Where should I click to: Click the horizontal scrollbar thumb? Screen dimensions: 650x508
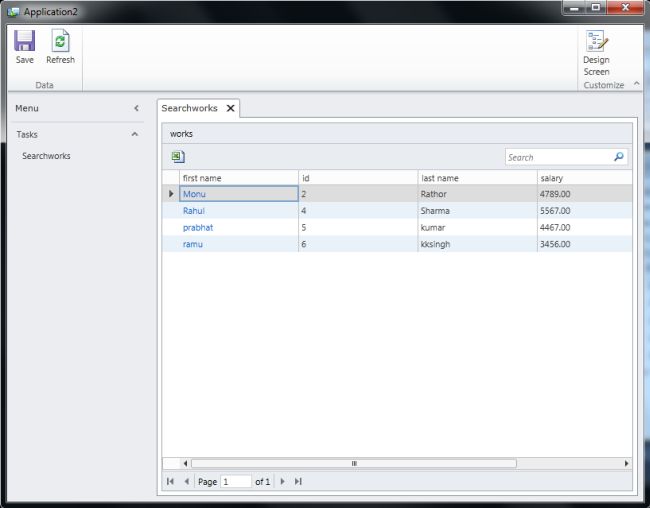[354, 463]
